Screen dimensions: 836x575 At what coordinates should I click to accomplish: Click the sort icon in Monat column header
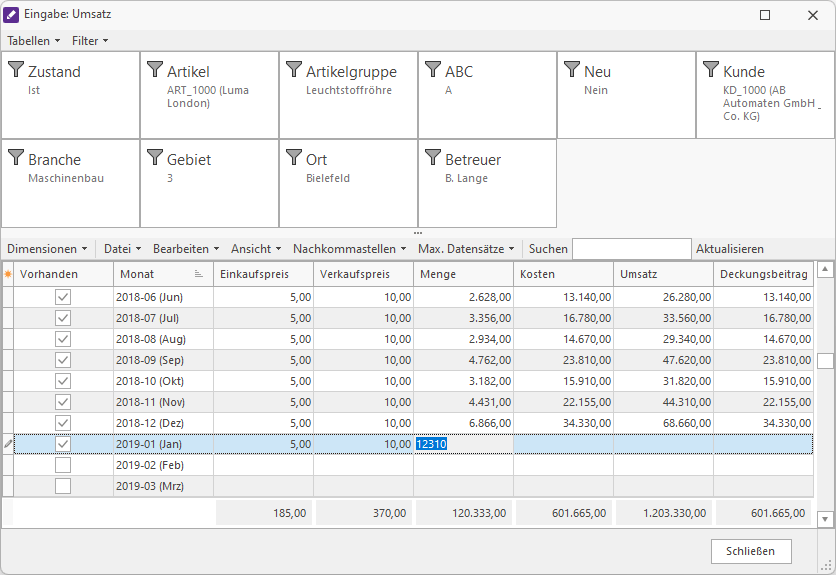pos(198,274)
